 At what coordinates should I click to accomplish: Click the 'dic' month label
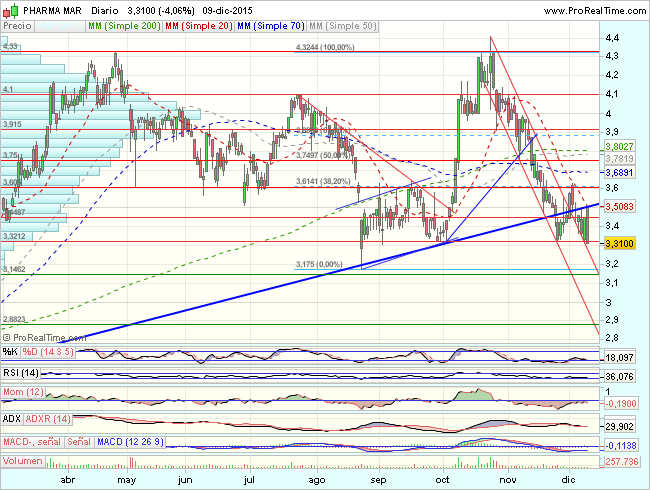coord(568,480)
